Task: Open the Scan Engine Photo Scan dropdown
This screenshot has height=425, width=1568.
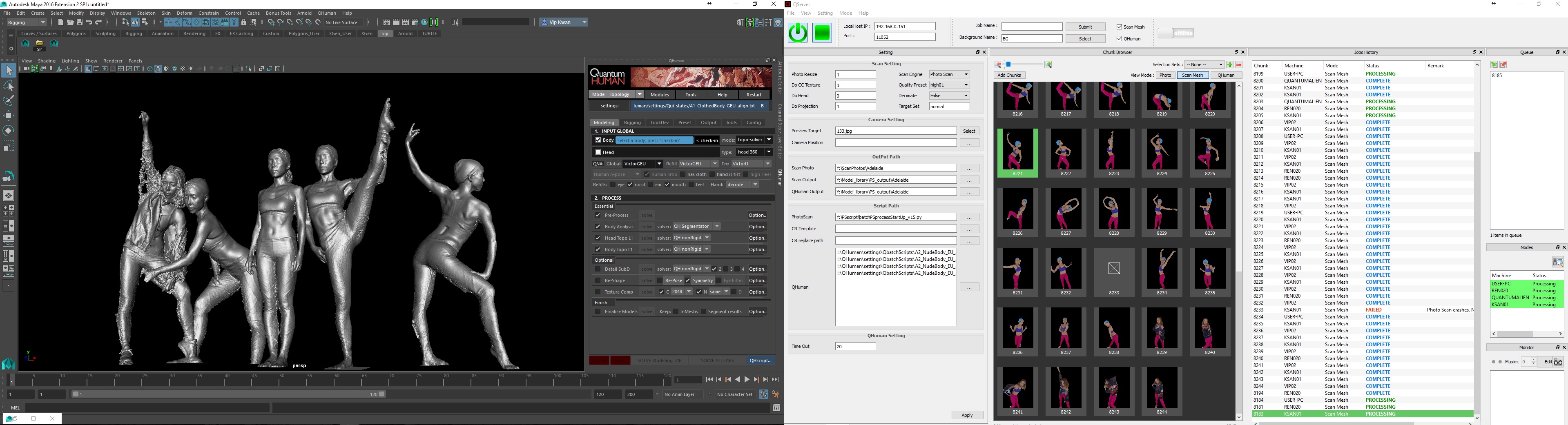Action: coord(949,75)
